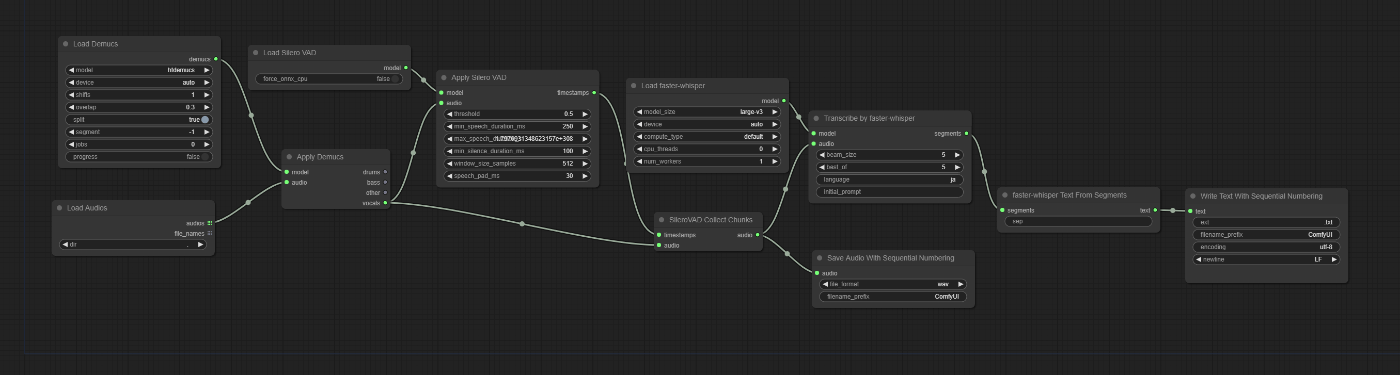The height and width of the screenshot is (375, 1400).
Task: Collapse the SileroVAD Collect Chunks node via its title dot
Action: tap(662, 220)
